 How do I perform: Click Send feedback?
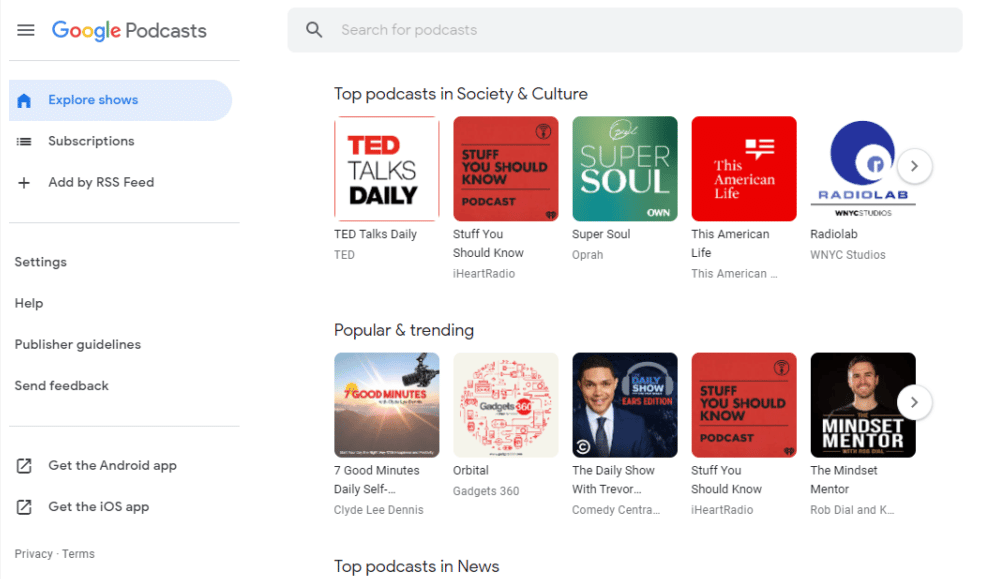62,386
